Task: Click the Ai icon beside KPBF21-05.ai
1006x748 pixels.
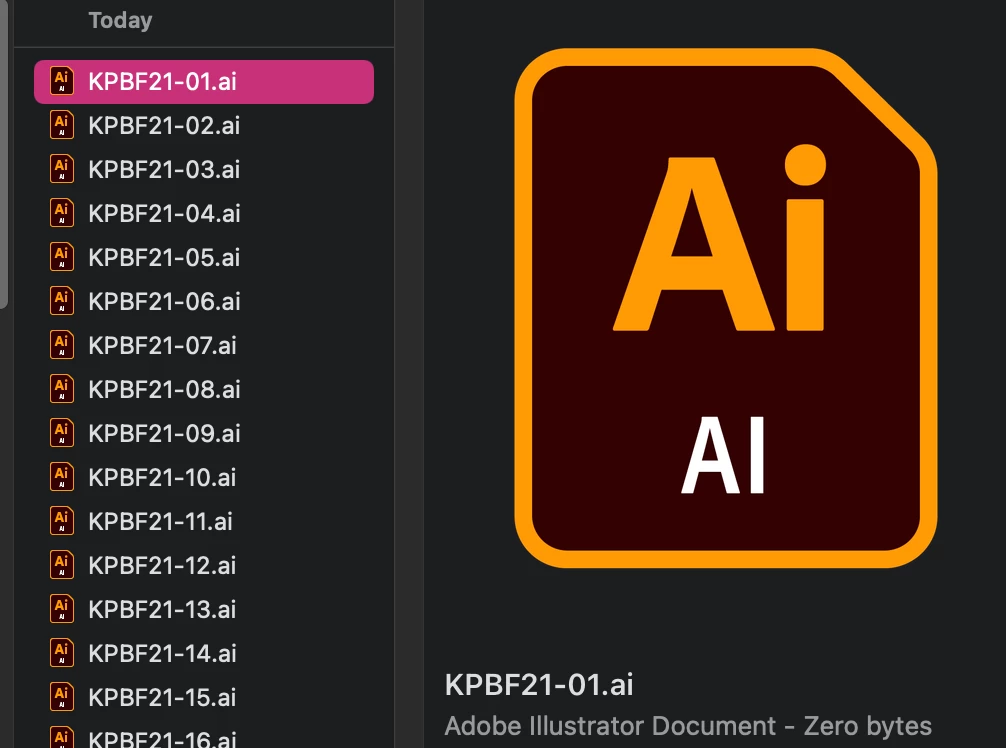Action: [x=62, y=257]
